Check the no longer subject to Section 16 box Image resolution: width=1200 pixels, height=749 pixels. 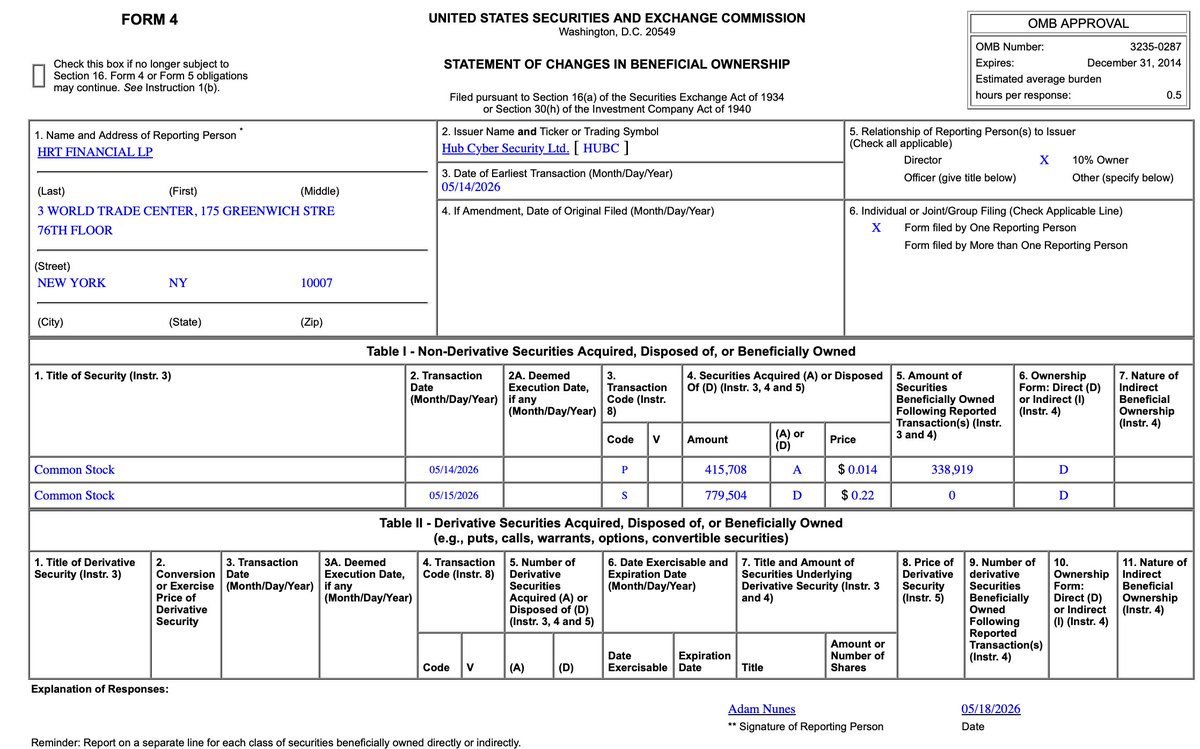38,77
